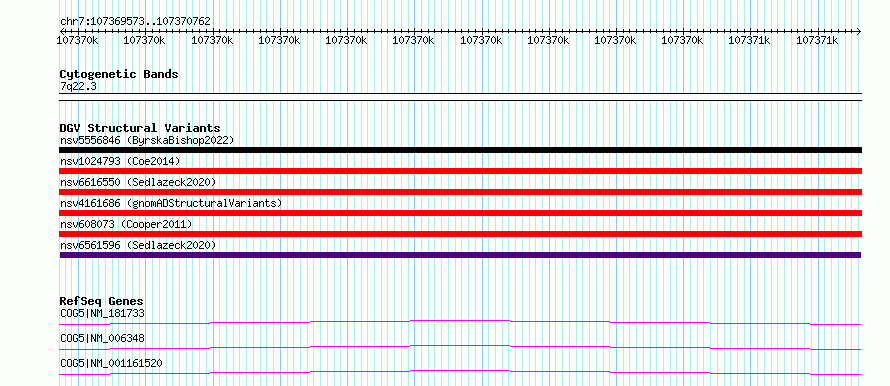Open the COG5|NM_001161520 transcript label
Screen dimensions: 890x386
click(x=111, y=363)
